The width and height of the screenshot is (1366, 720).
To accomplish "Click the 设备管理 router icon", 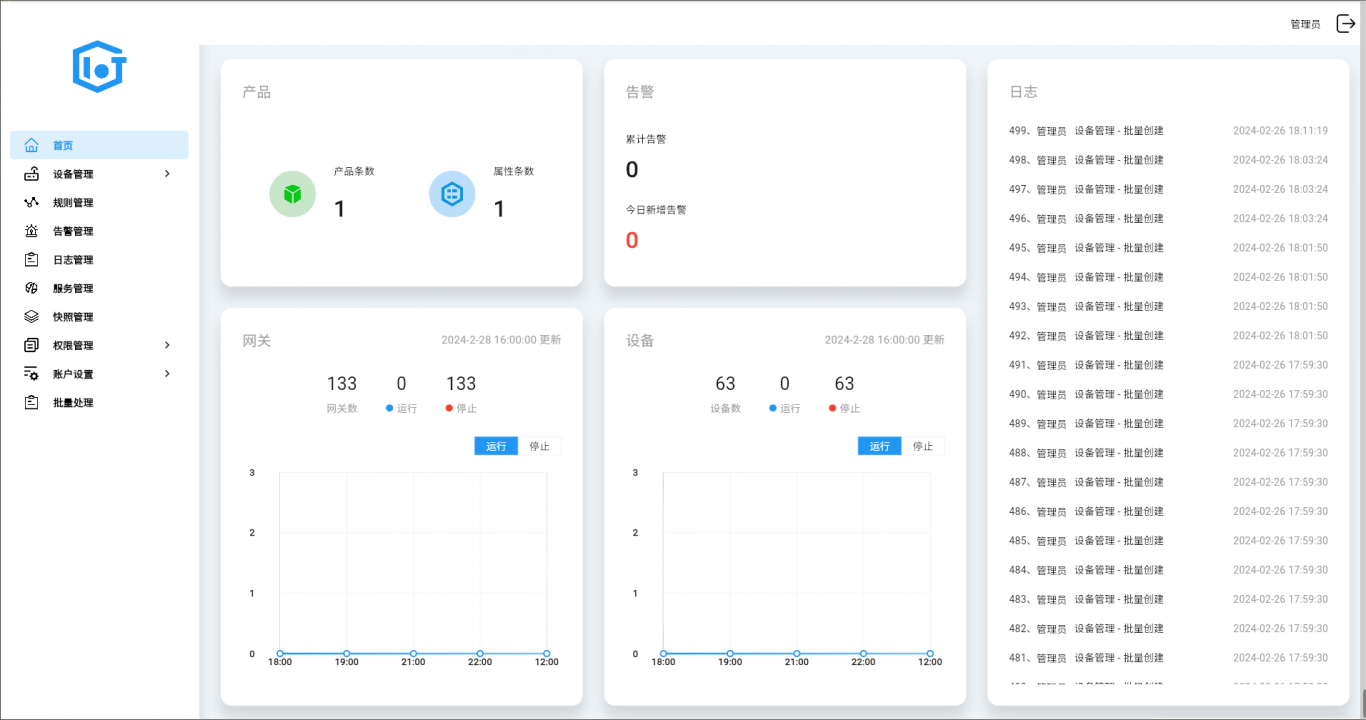I will pyautogui.click(x=32, y=174).
